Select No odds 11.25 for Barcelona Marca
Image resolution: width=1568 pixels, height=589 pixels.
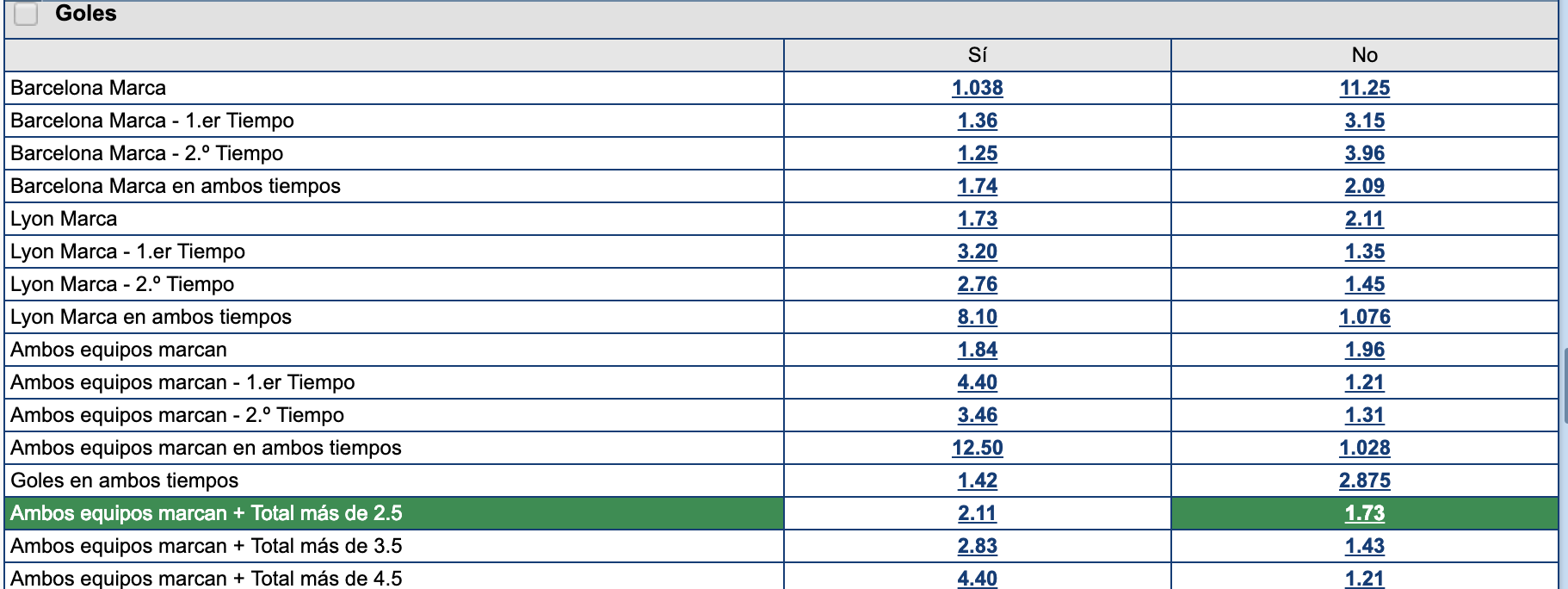click(1364, 88)
